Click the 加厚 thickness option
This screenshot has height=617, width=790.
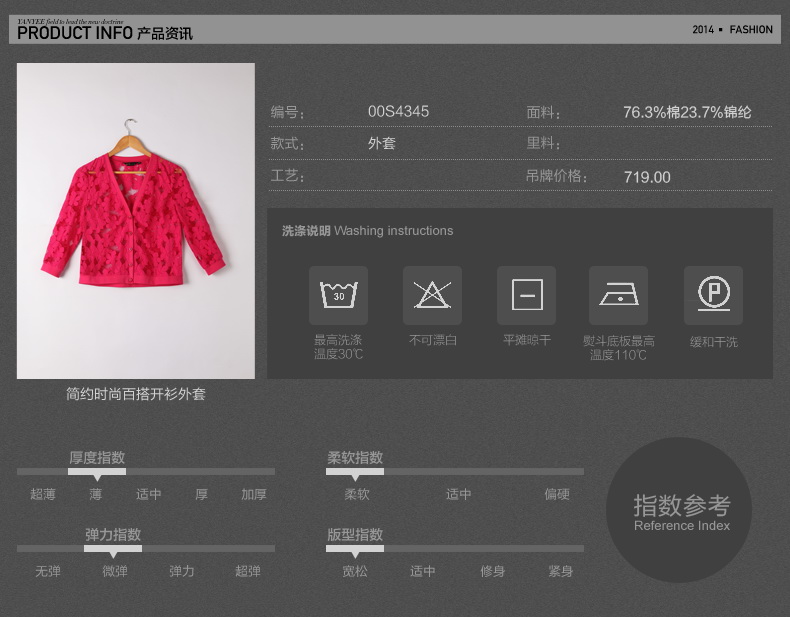(x=253, y=494)
